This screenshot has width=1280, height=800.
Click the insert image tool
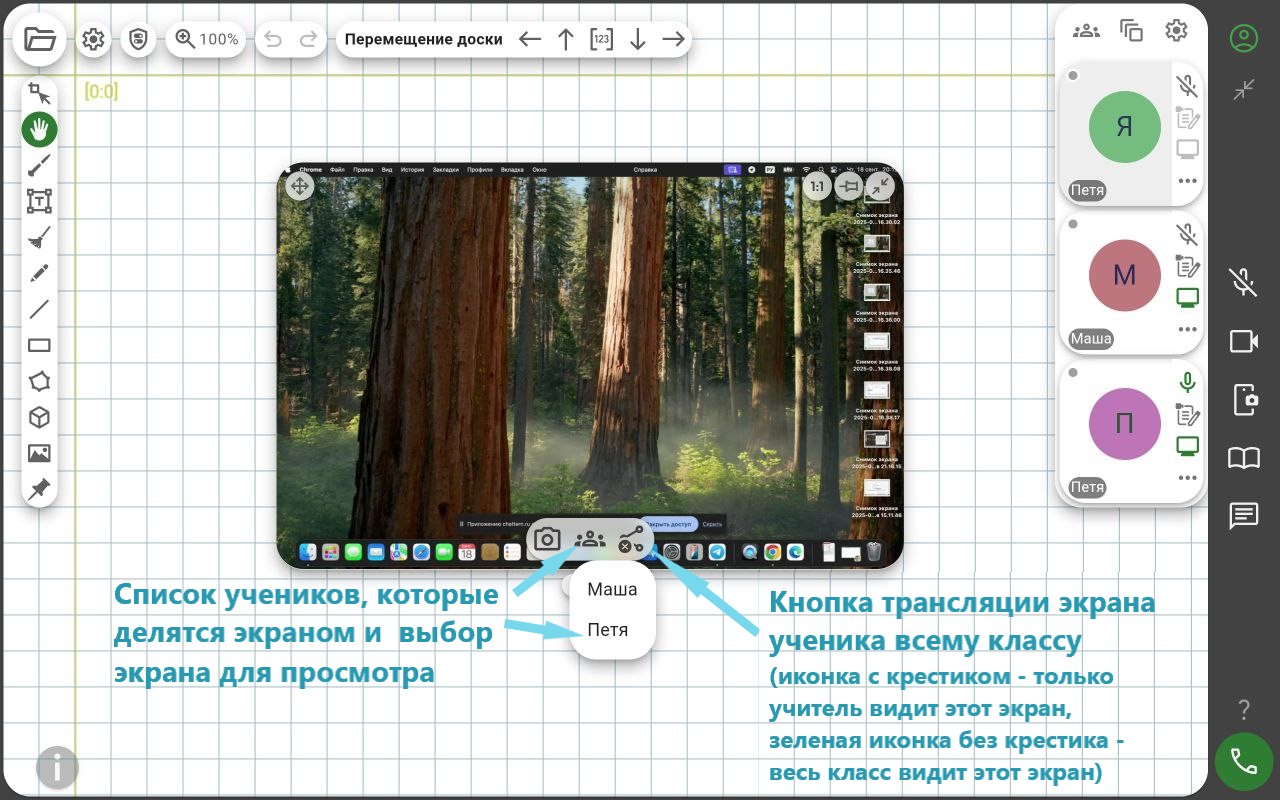coord(39,454)
